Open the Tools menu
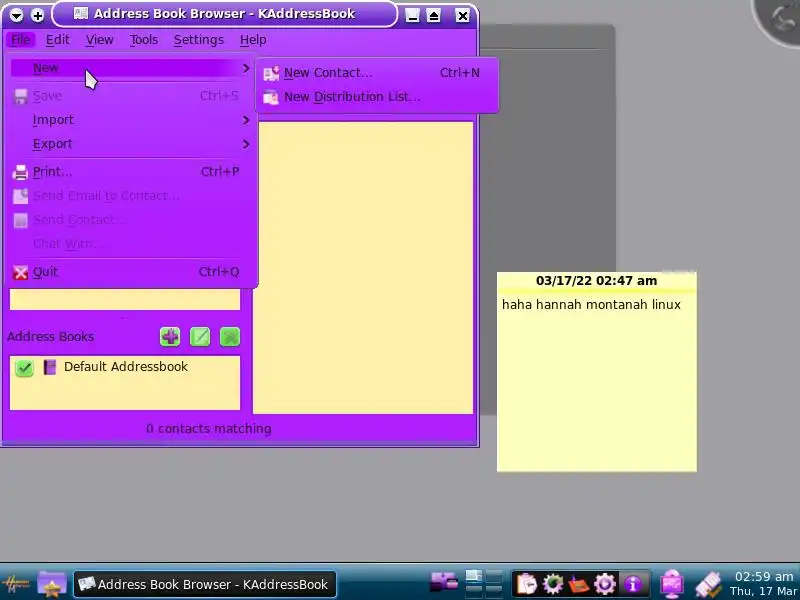 (x=143, y=39)
